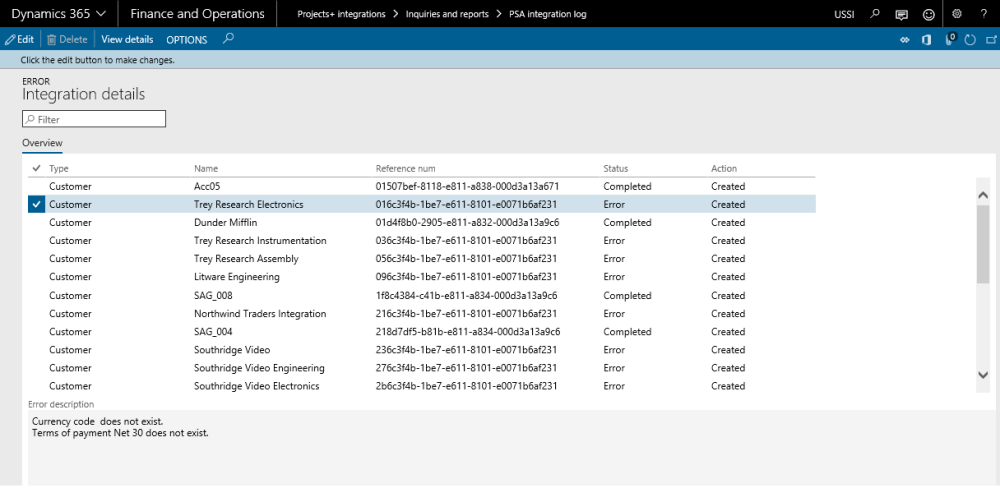Screen dimensions: 1000x488
Task: Open the OPTIONS menu tab
Action: tap(186, 40)
